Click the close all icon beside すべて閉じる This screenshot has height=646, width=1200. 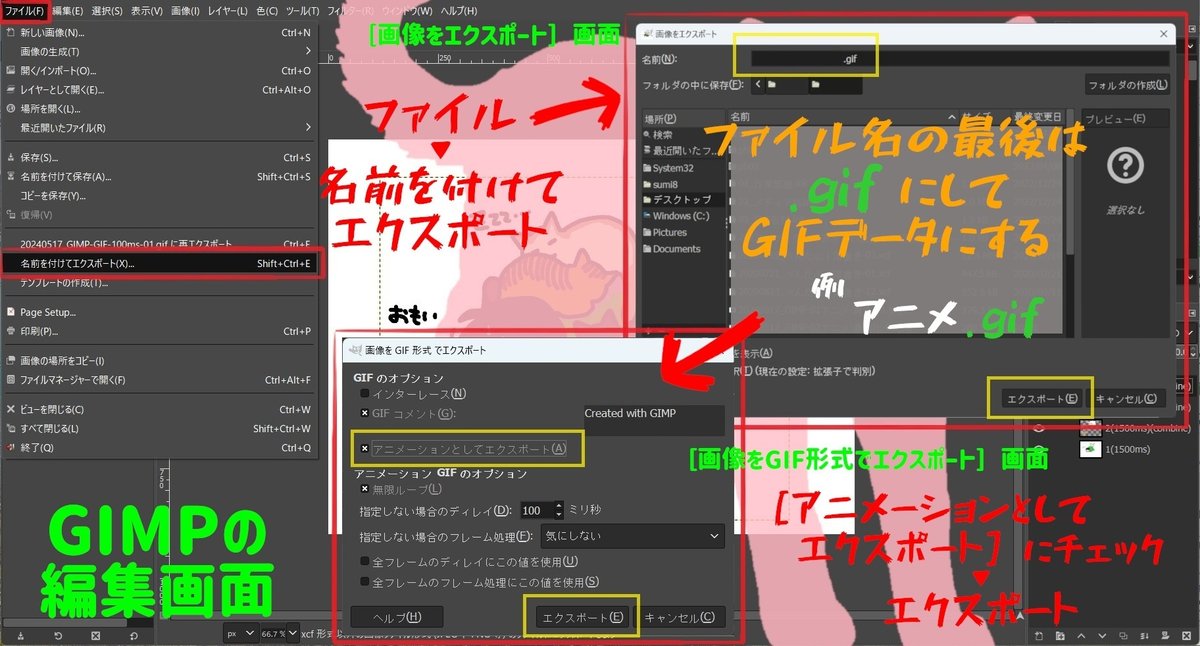coord(10,428)
